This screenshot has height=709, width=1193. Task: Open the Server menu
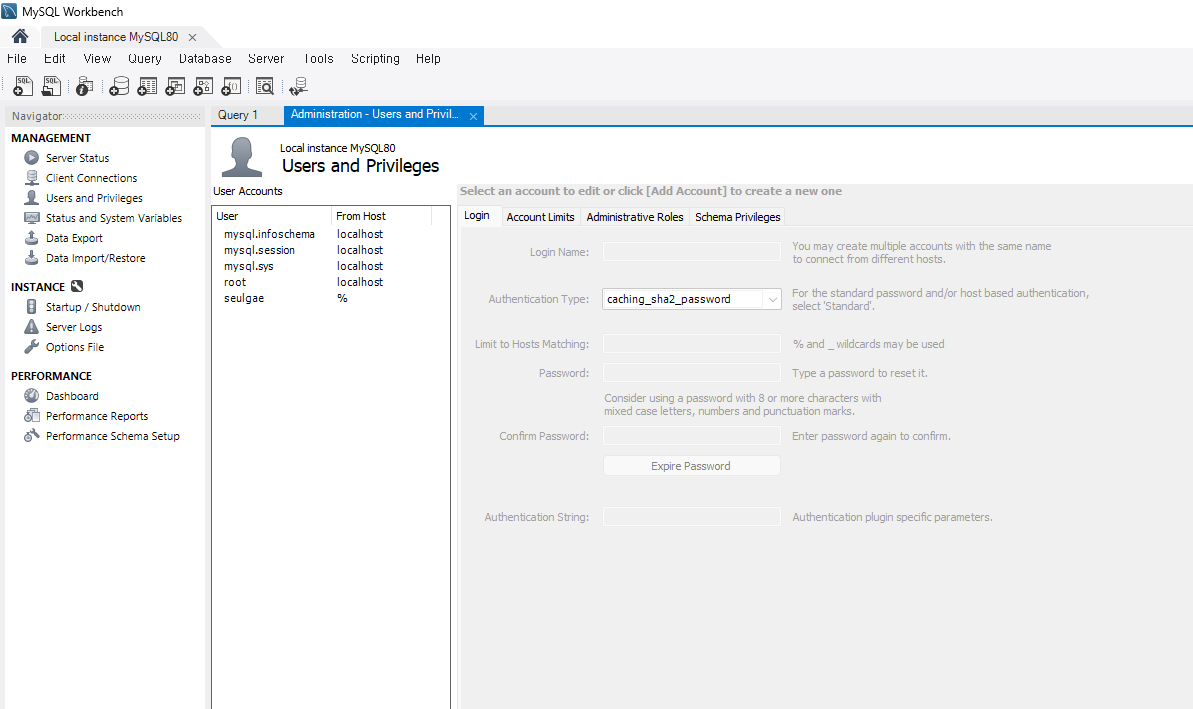coord(266,59)
